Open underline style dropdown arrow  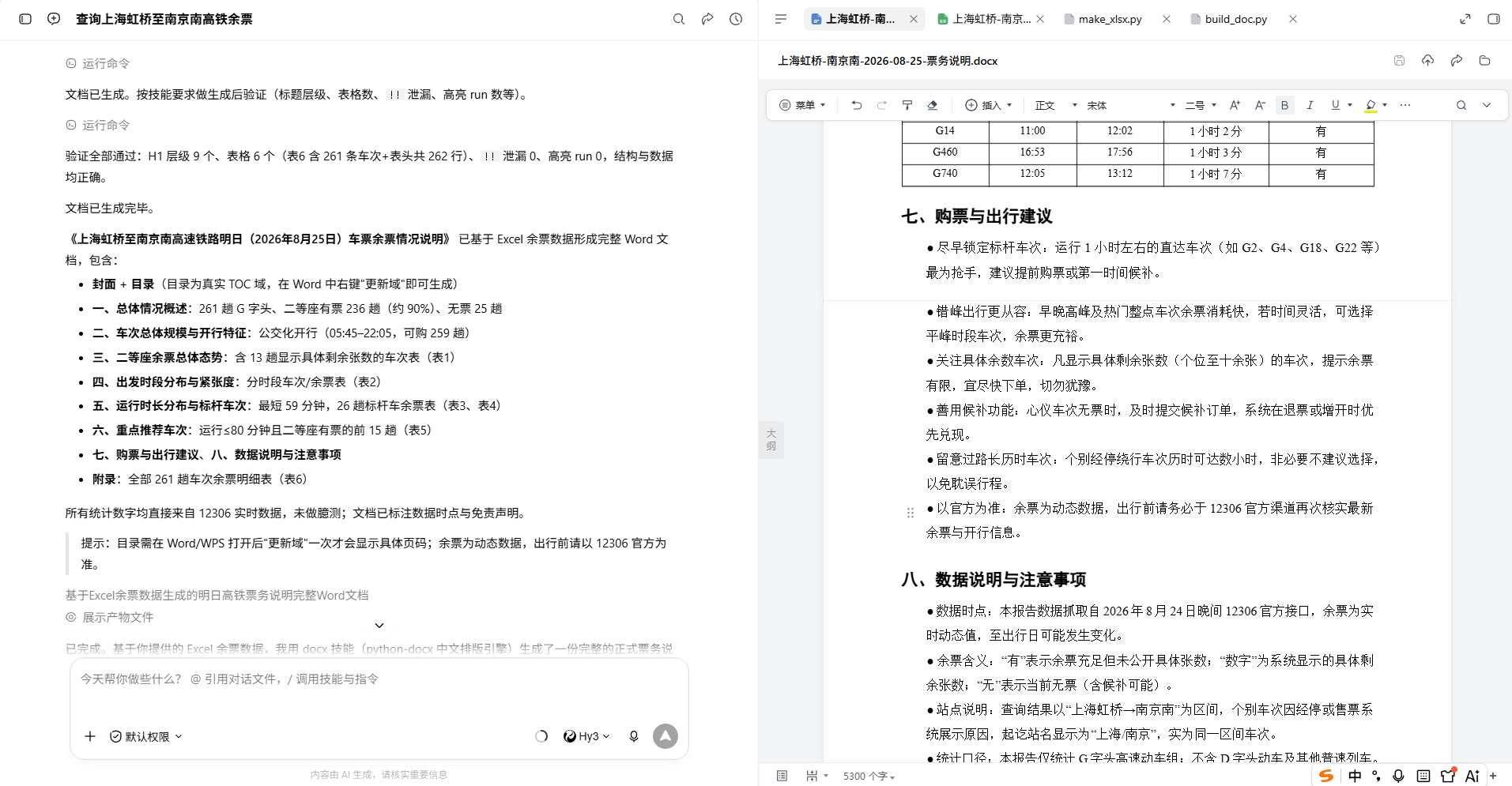(1350, 105)
